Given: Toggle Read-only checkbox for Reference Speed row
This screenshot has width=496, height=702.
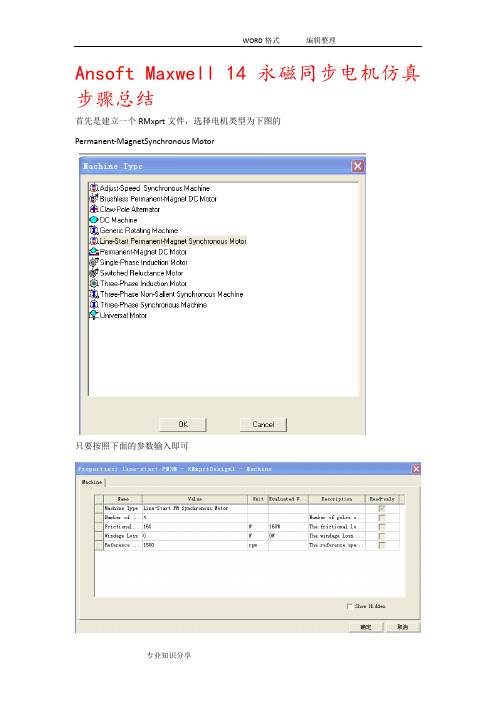Looking at the screenshot, I should 381,545.
